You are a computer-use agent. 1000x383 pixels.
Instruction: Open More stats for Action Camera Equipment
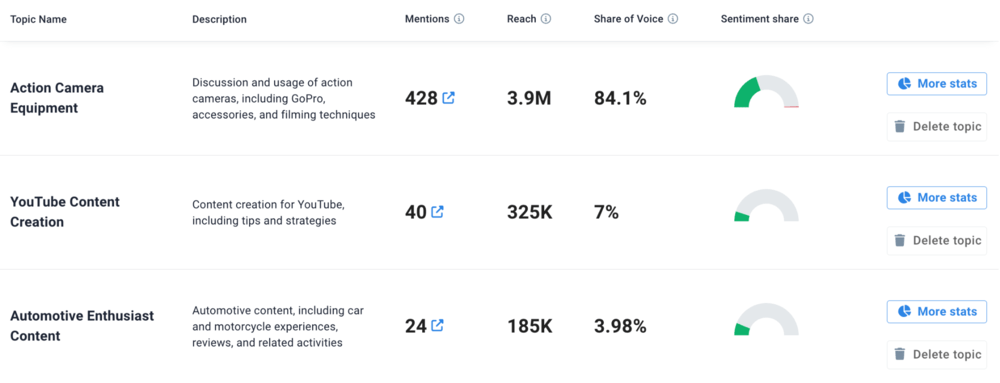point(937,83)
